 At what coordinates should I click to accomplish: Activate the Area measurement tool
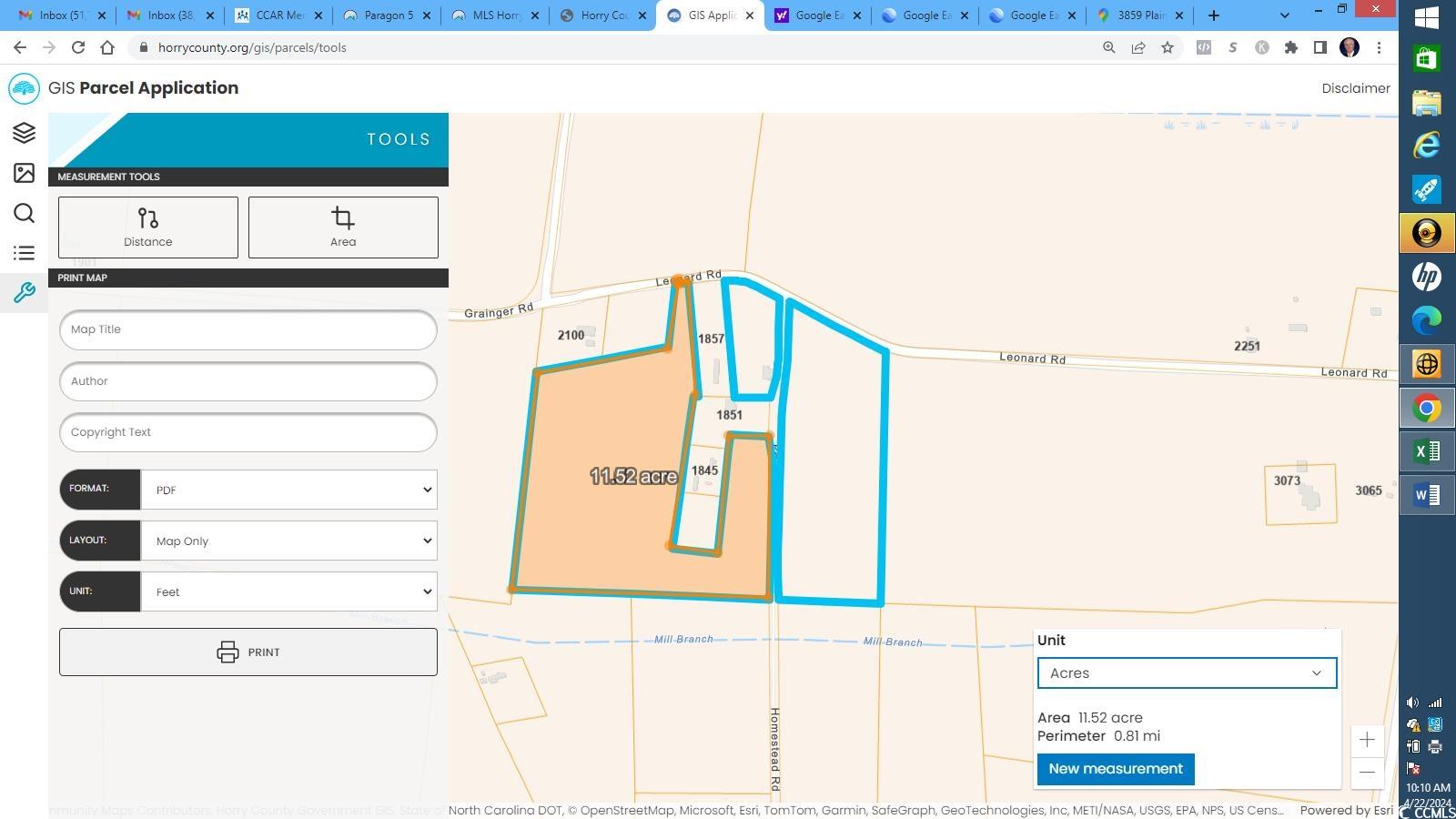(x=343, y=227)
